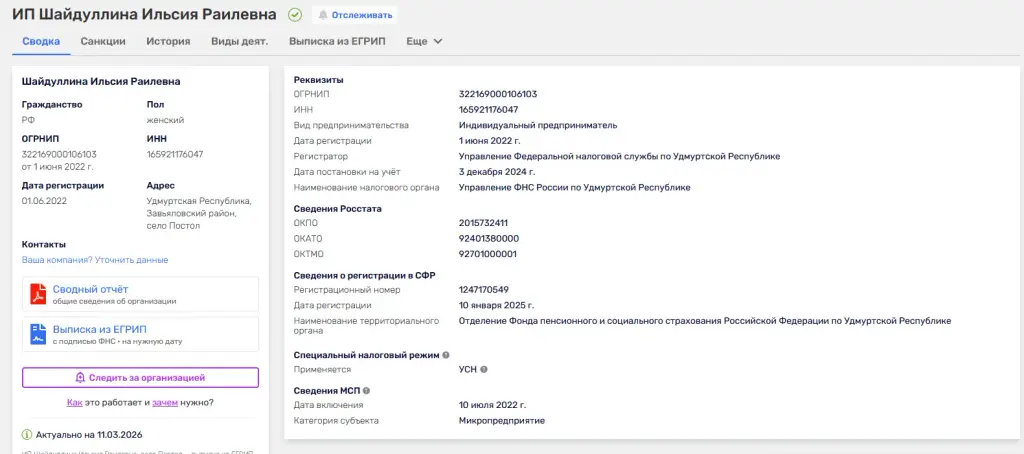Click the Микропредприятие category value
1024x454 pixels.
click(502, 421)
